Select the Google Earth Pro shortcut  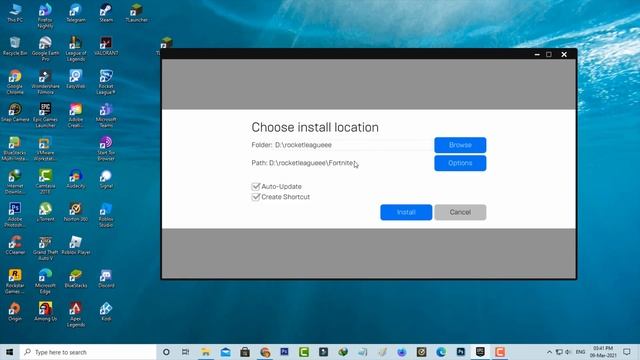pyautogui.click(x=45, y=49)
